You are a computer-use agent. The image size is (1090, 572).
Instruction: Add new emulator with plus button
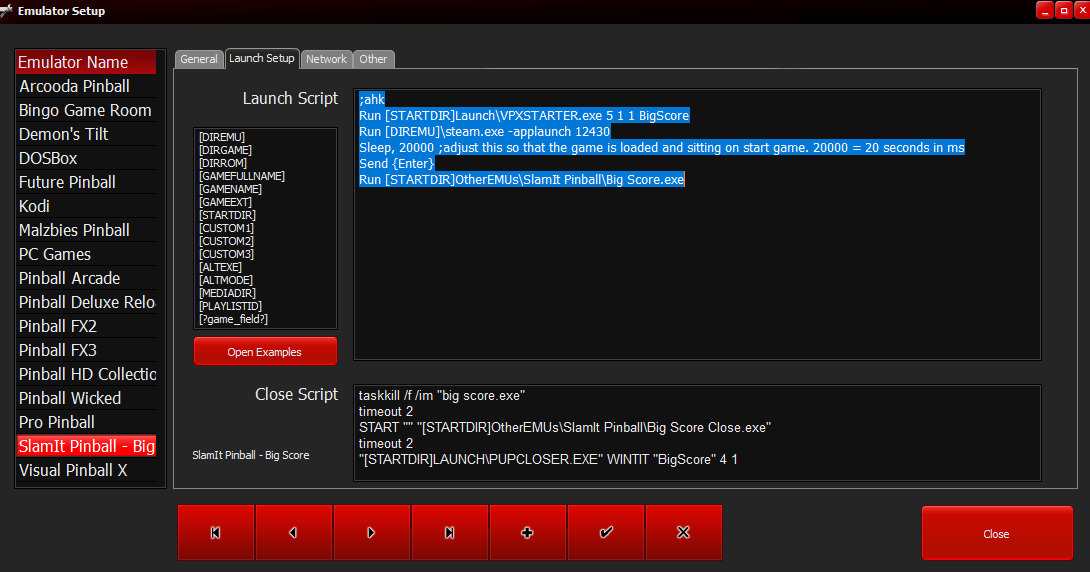pos(528,533)
